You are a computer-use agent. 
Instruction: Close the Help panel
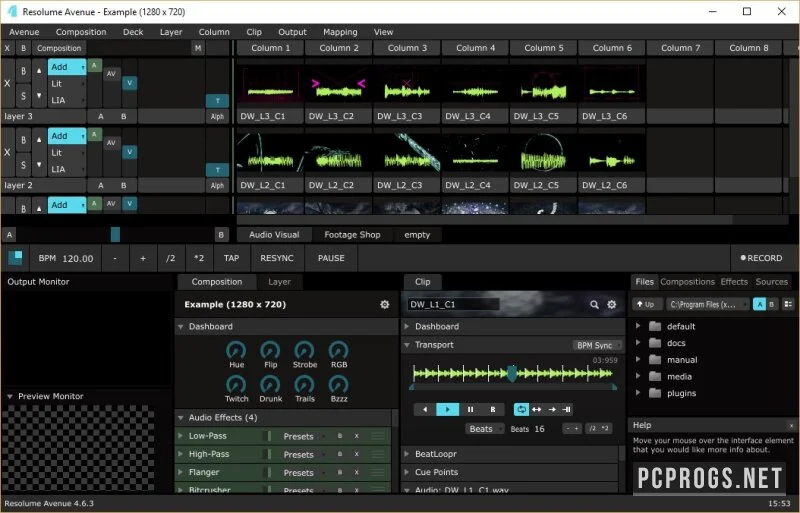point(791,425)
